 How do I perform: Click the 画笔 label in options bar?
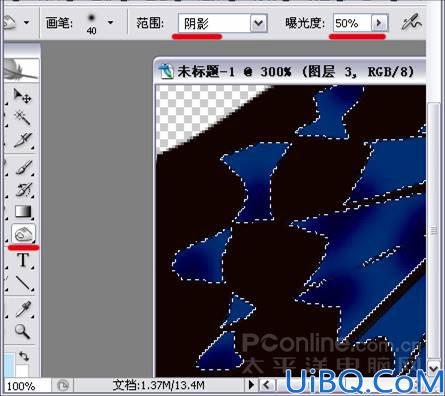point(59,23)
